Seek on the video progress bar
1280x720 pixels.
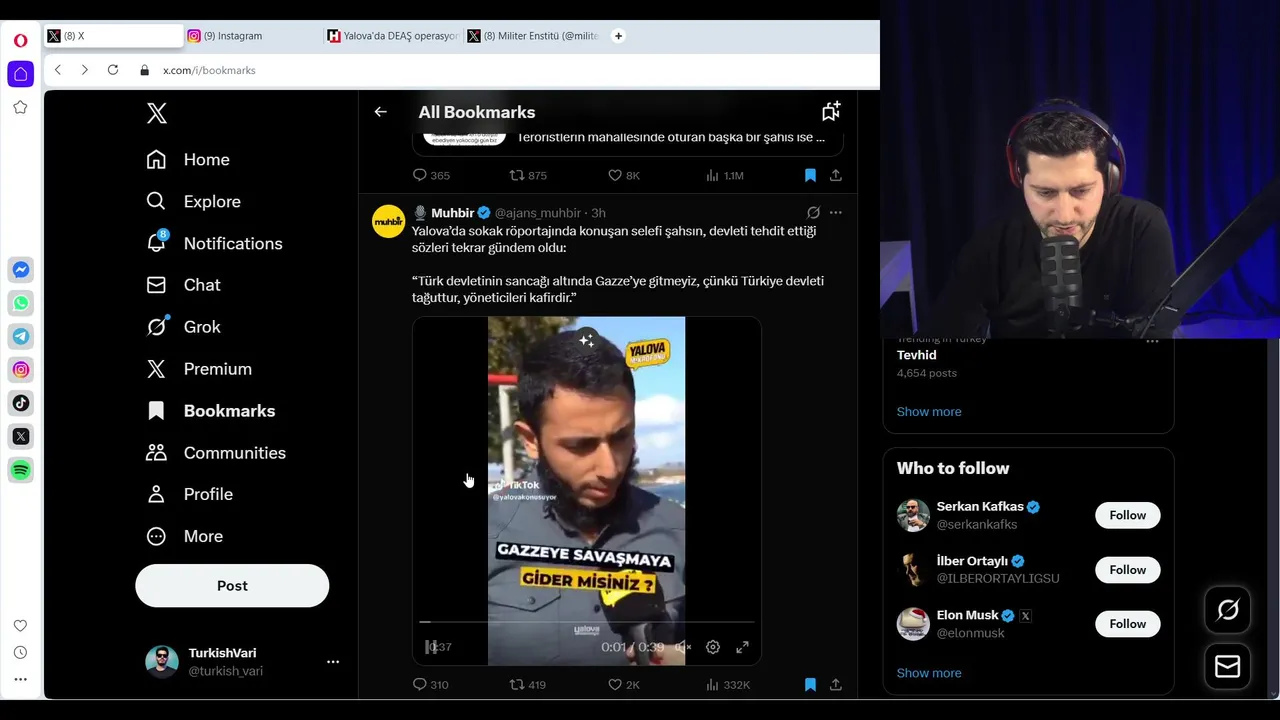click(x=587, y=622)
